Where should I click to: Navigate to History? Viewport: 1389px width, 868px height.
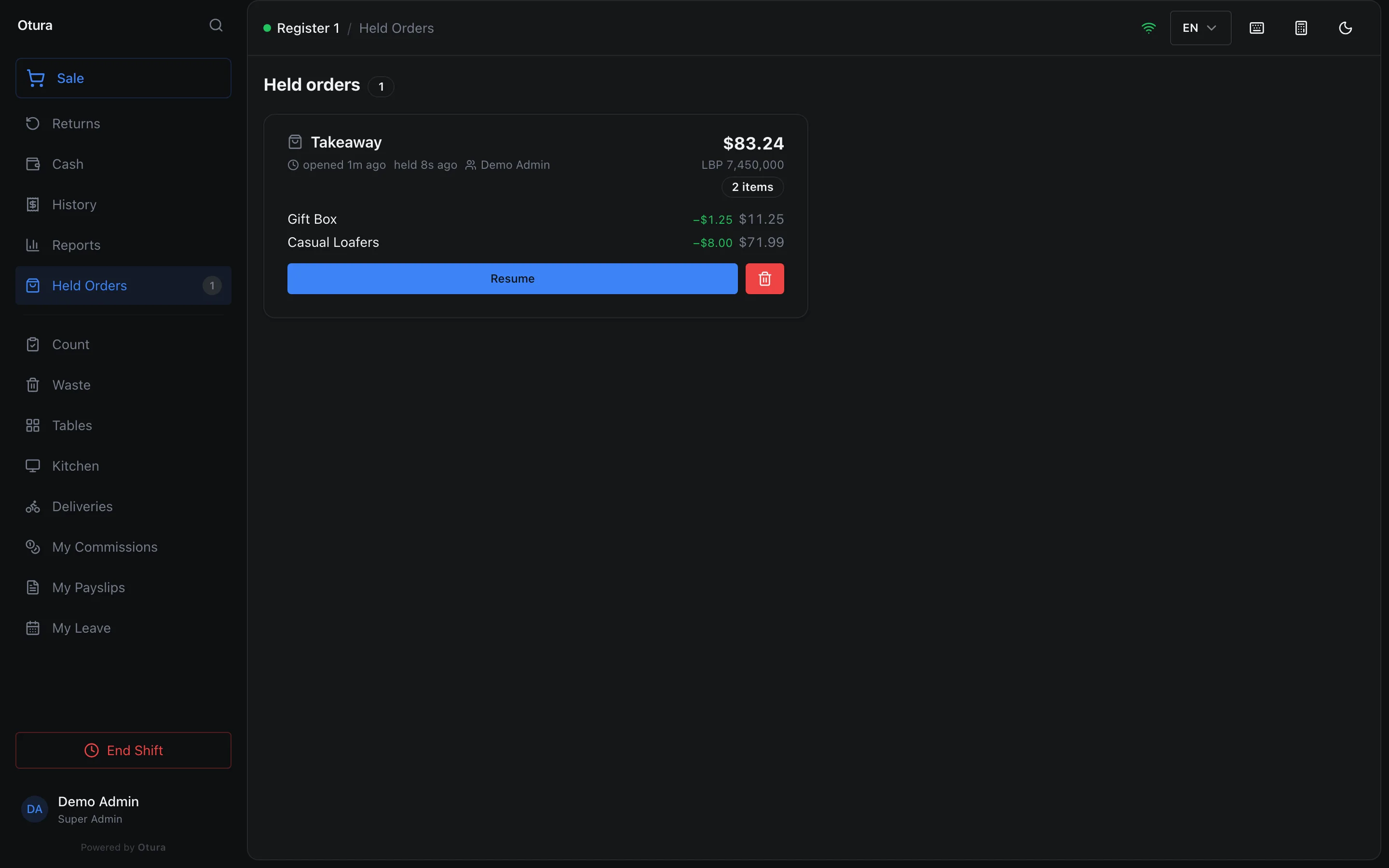coord(123,204)
